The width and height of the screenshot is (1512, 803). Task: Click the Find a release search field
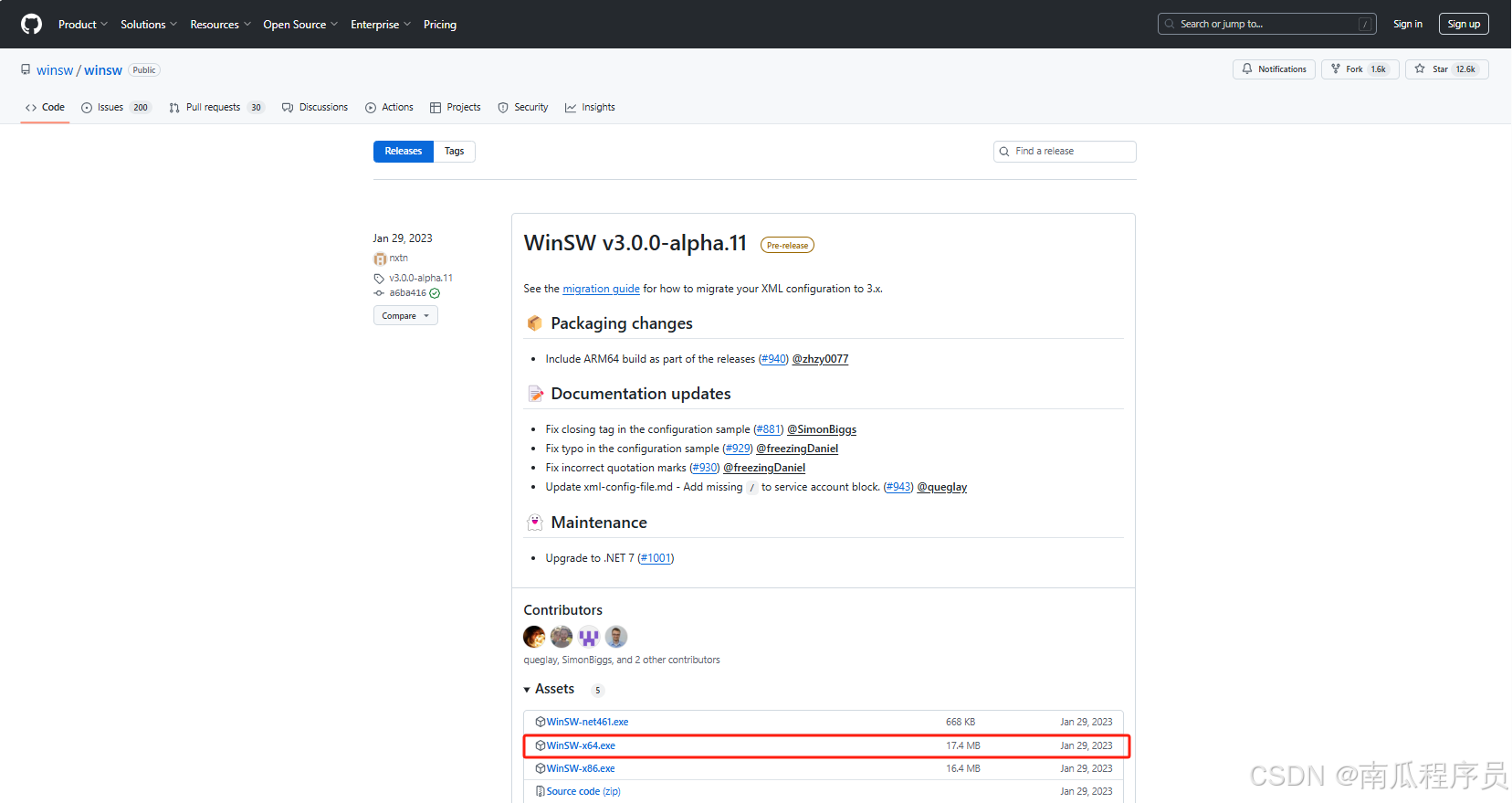[1065, 152]
